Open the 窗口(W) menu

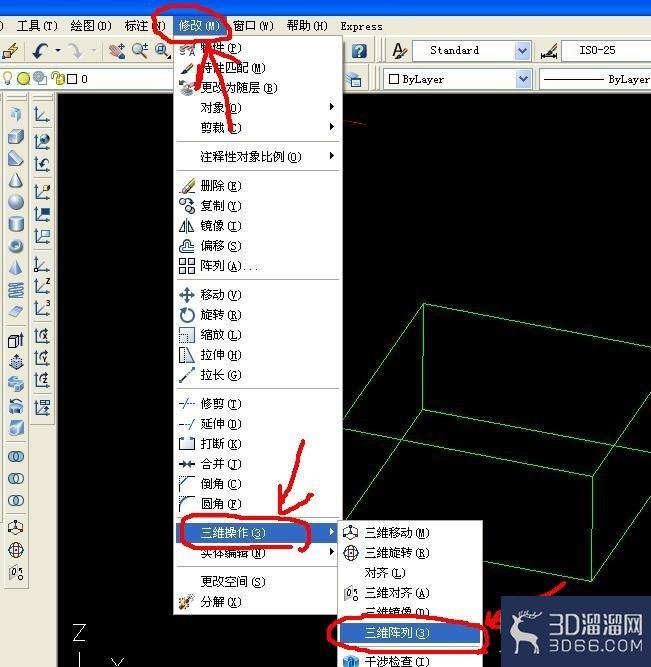[x=253, y=26]
